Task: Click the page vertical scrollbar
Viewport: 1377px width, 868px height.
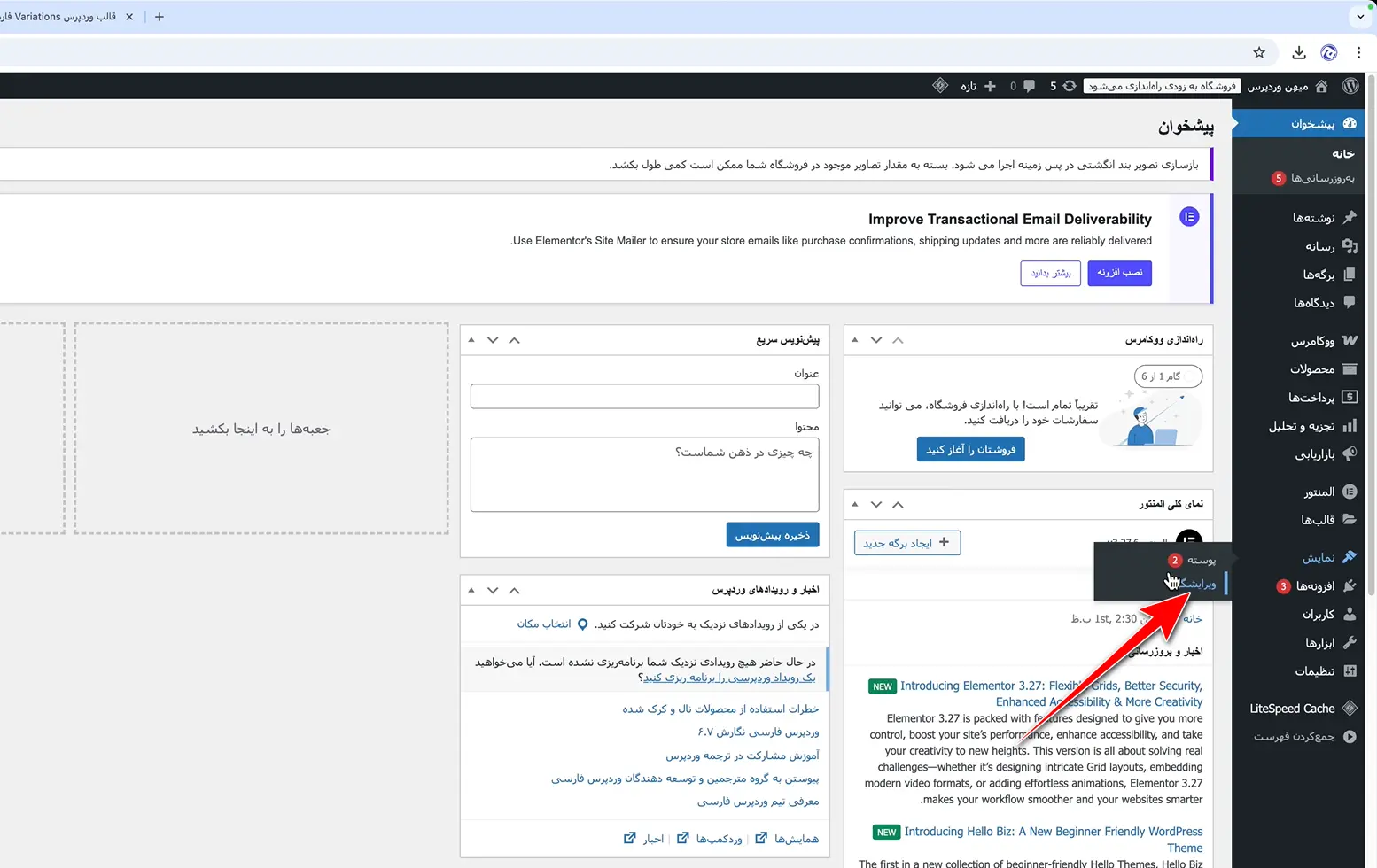Action: [x=1371, y=337]
